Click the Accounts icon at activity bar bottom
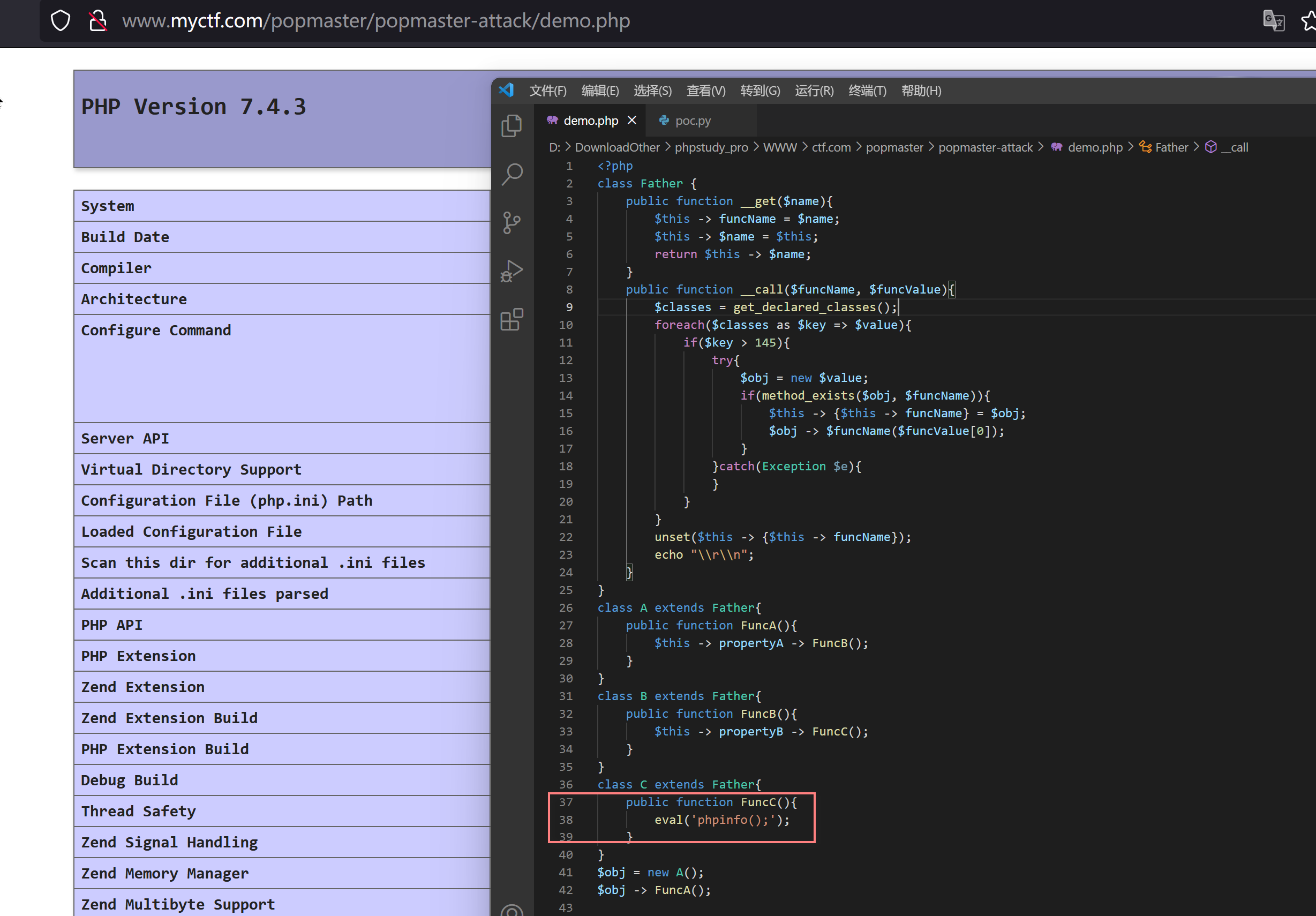1316x916 pixels. click(x=512, y=910)
